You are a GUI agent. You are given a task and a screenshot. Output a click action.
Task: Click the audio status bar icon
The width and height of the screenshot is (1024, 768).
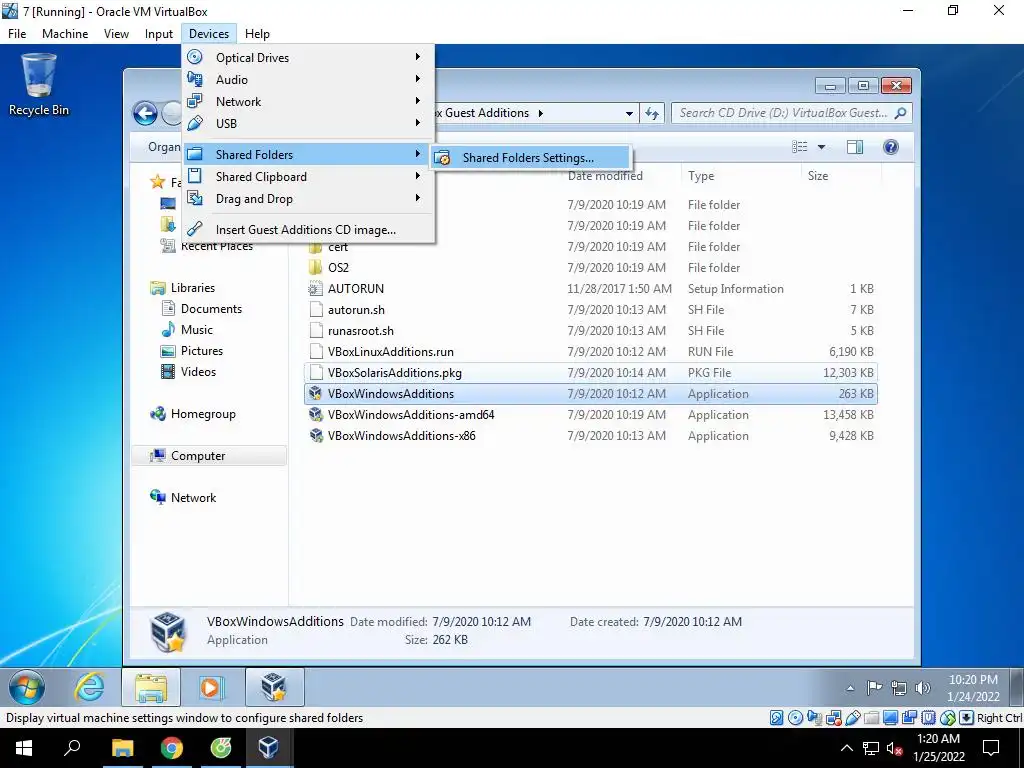click(814, 718)
